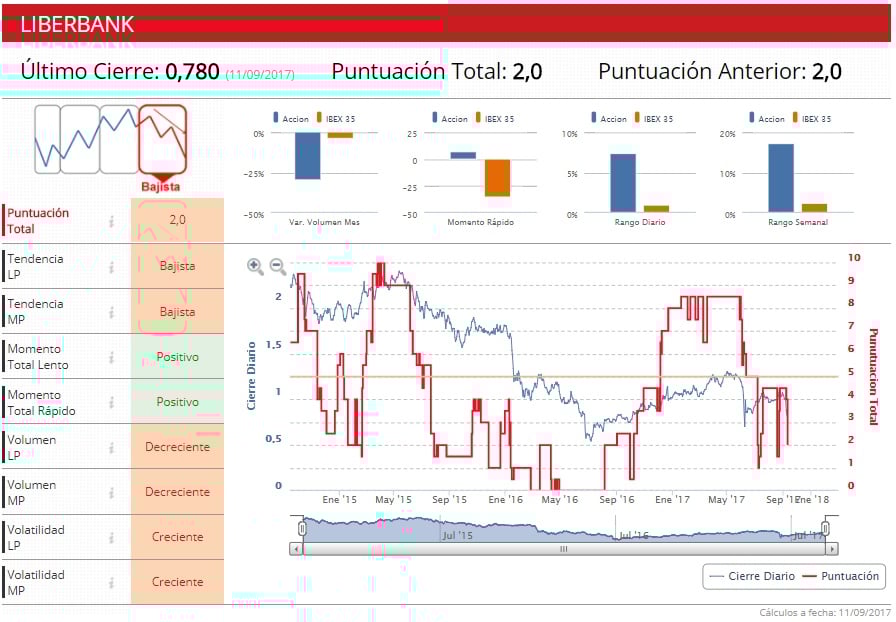Select the second trend pattern thumbnail
The width and height of the screenshot is (896, 622).
[x=79, y=139]
